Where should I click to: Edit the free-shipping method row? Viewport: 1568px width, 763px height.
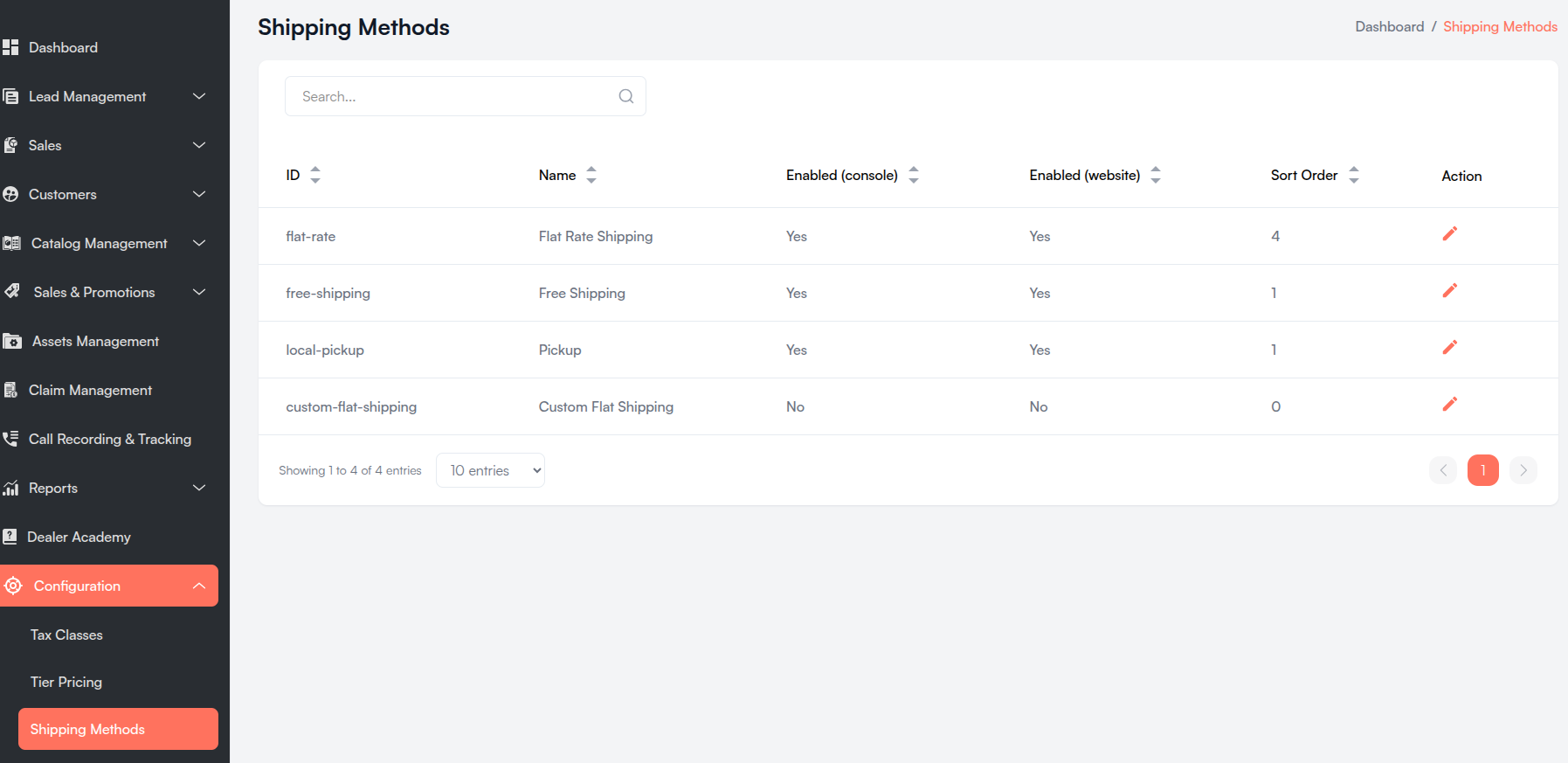tap(1450, 290)
